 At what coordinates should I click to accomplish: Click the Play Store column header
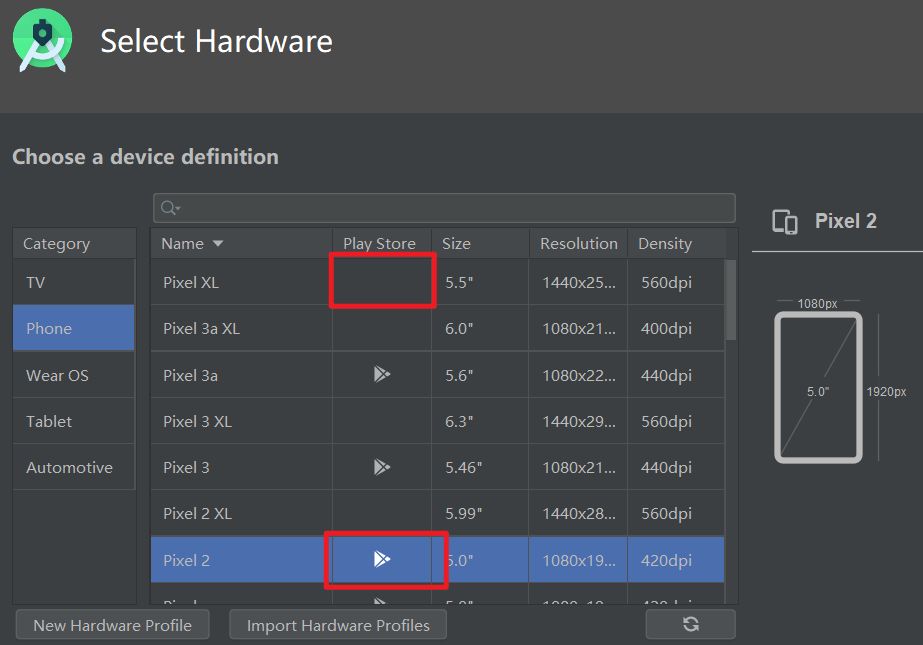pos(382,244)
